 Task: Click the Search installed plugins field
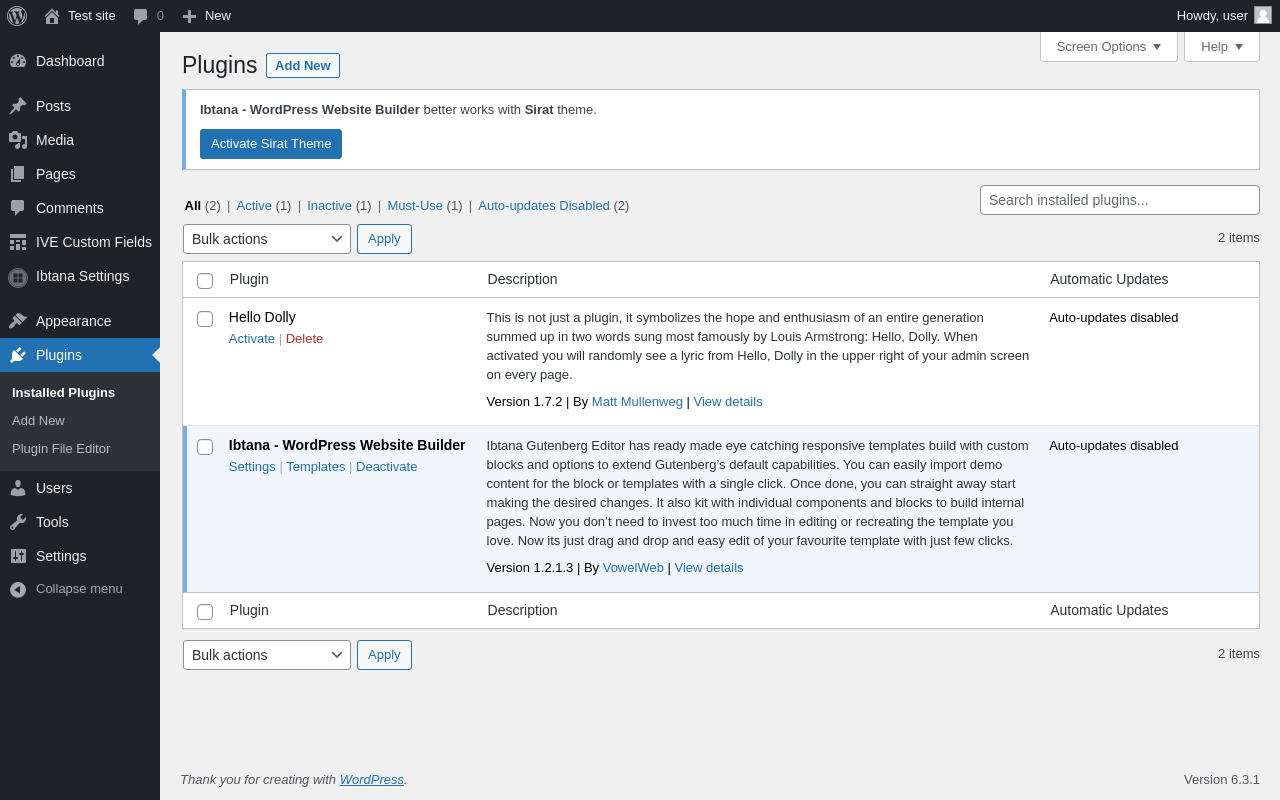tap(1119, 200)
